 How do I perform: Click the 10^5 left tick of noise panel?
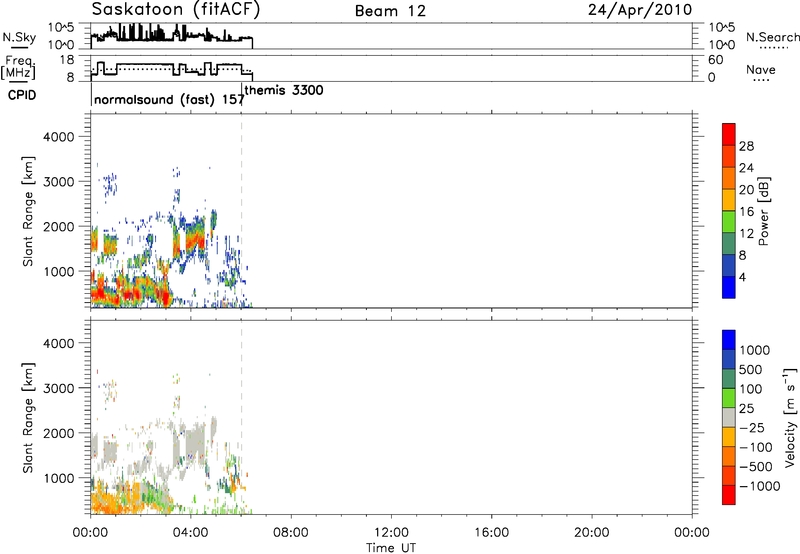click(61, 27)
